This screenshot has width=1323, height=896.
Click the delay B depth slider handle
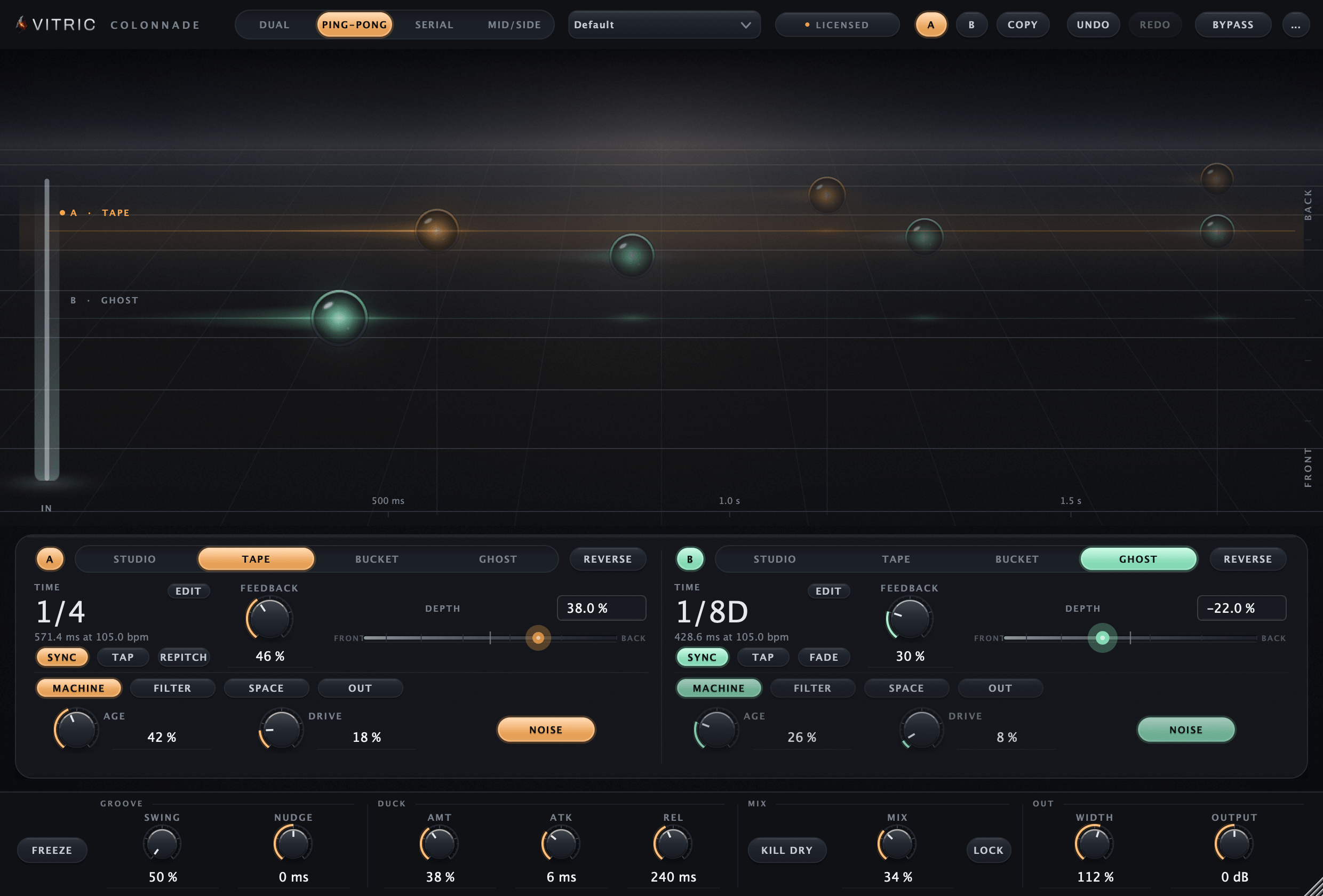[1102, 637]
